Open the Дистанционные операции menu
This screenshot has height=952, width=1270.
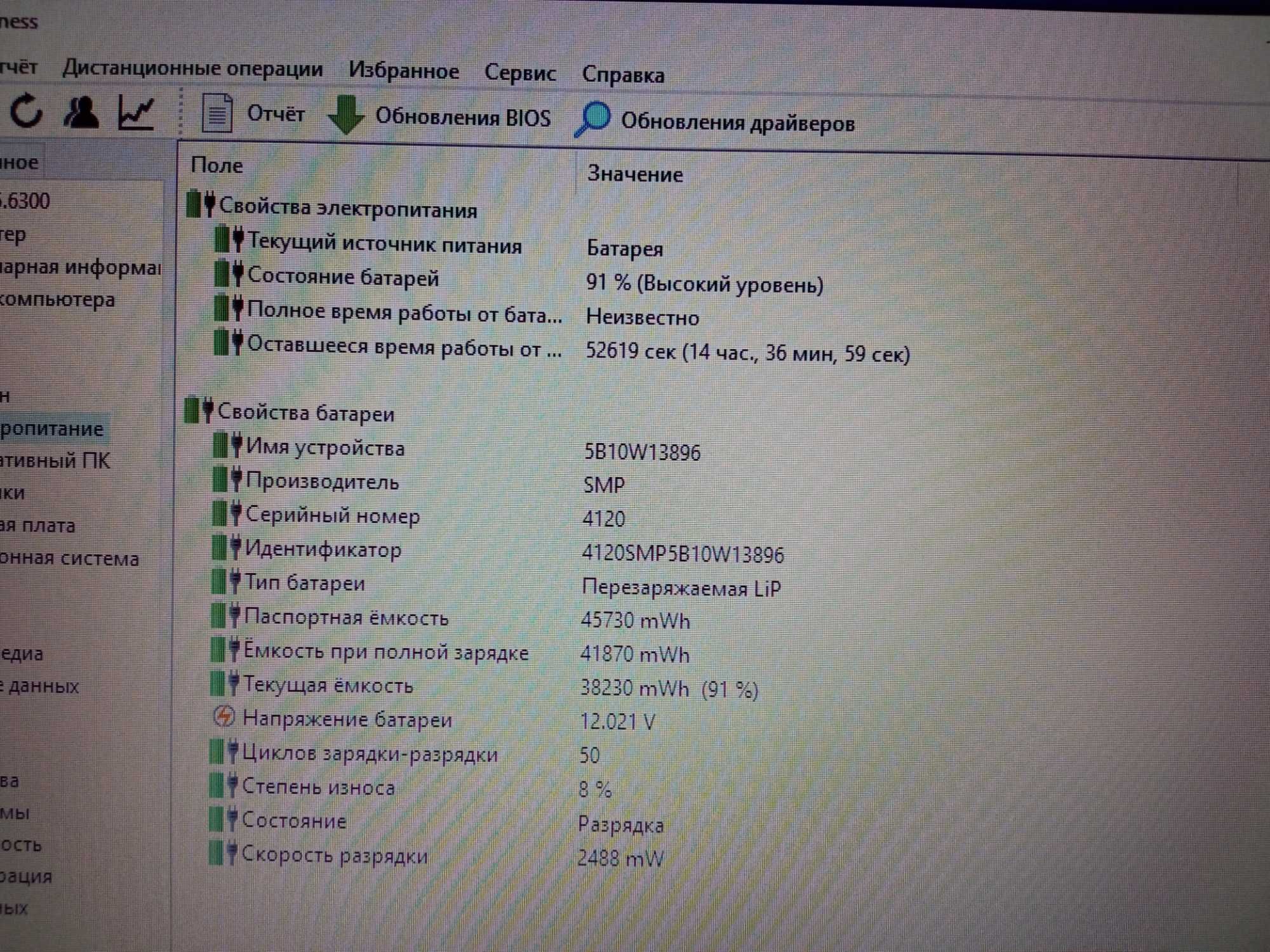192,69
